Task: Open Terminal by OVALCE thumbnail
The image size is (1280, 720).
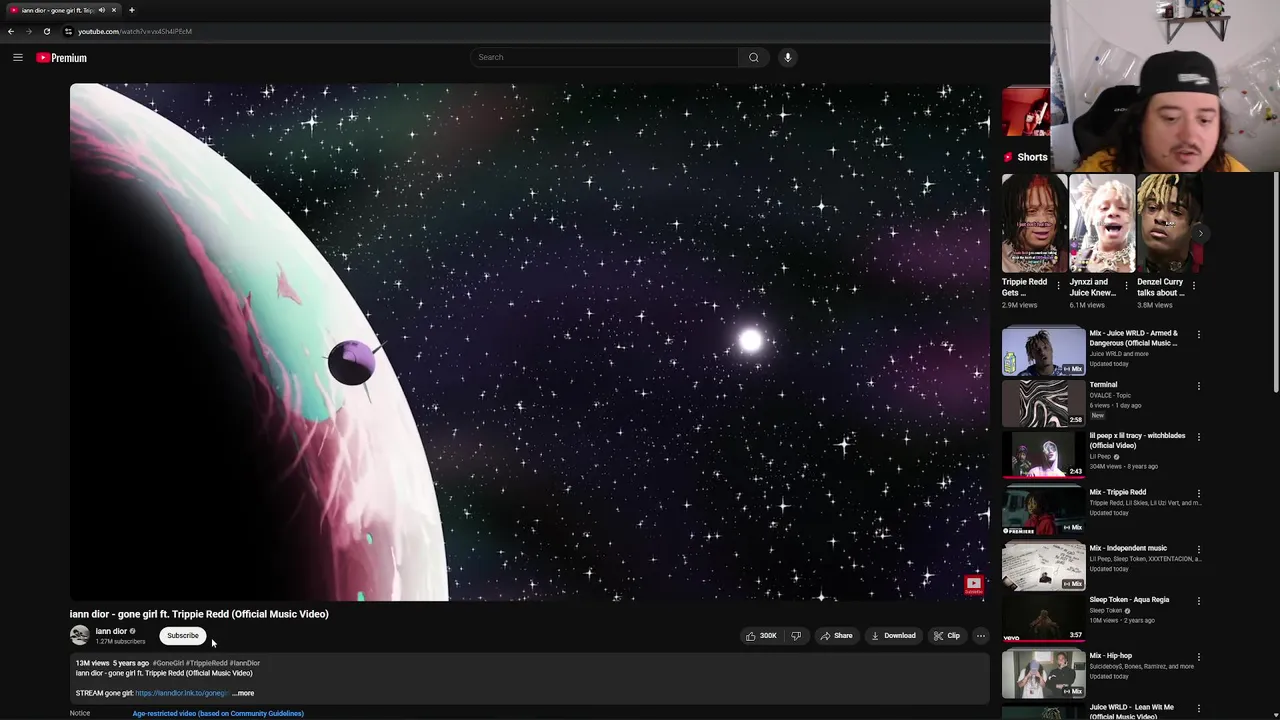Action: (1043, 402)
